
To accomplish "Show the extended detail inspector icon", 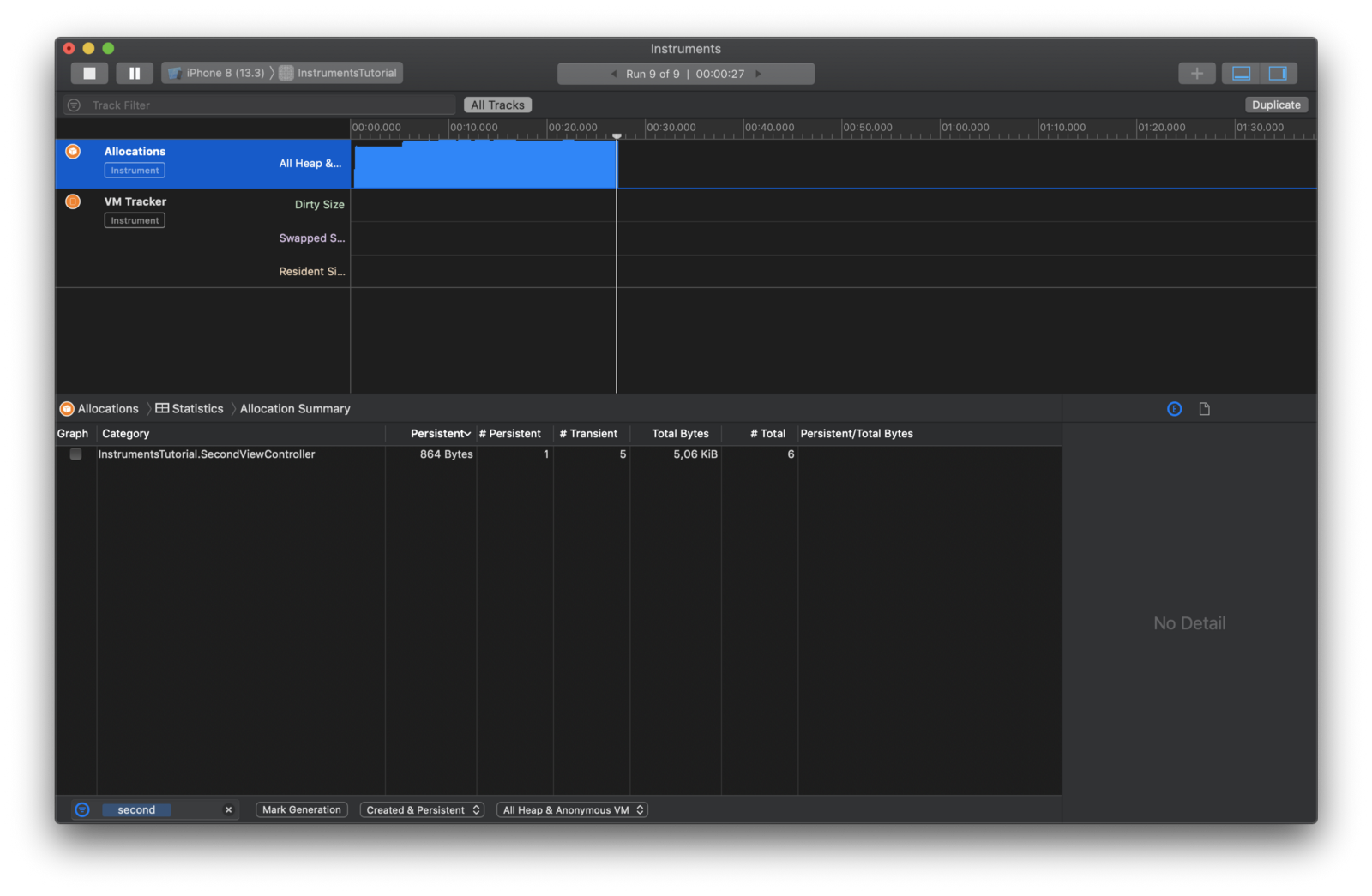I will point(1175,409).
